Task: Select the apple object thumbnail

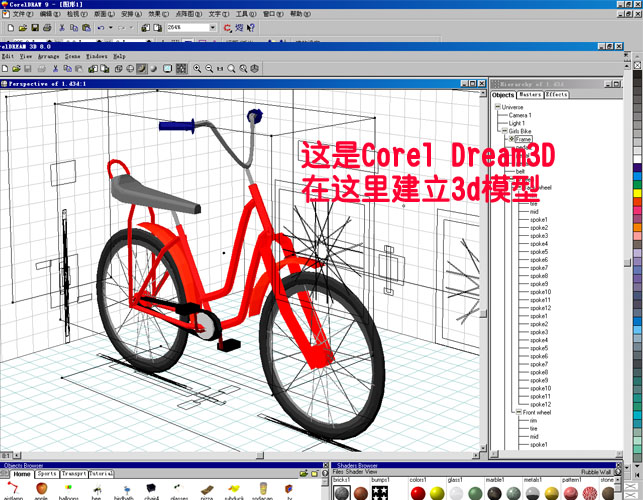Action: 41,489
